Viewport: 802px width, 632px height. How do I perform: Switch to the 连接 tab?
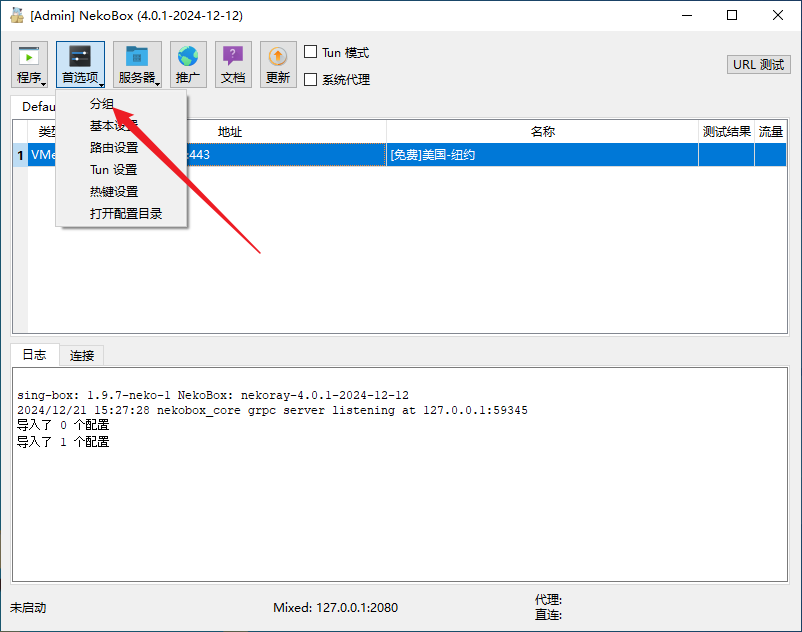[x=82, y=356]
